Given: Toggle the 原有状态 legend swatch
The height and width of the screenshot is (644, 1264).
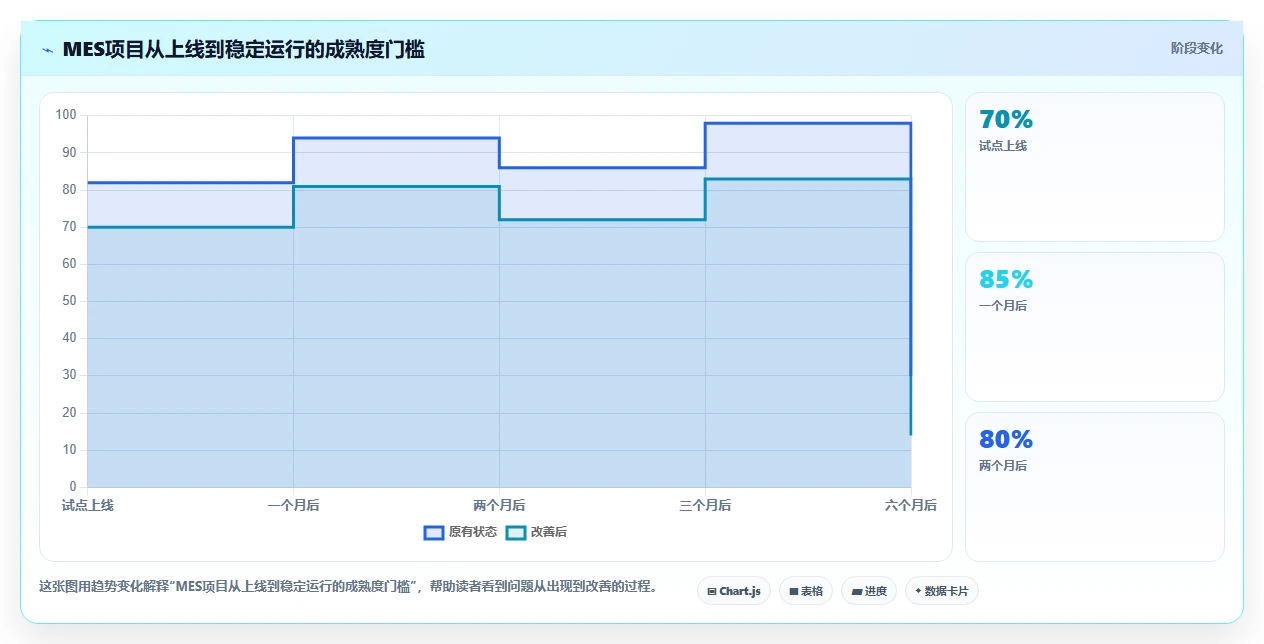Looking at the screenshot, I should [434, 532].
